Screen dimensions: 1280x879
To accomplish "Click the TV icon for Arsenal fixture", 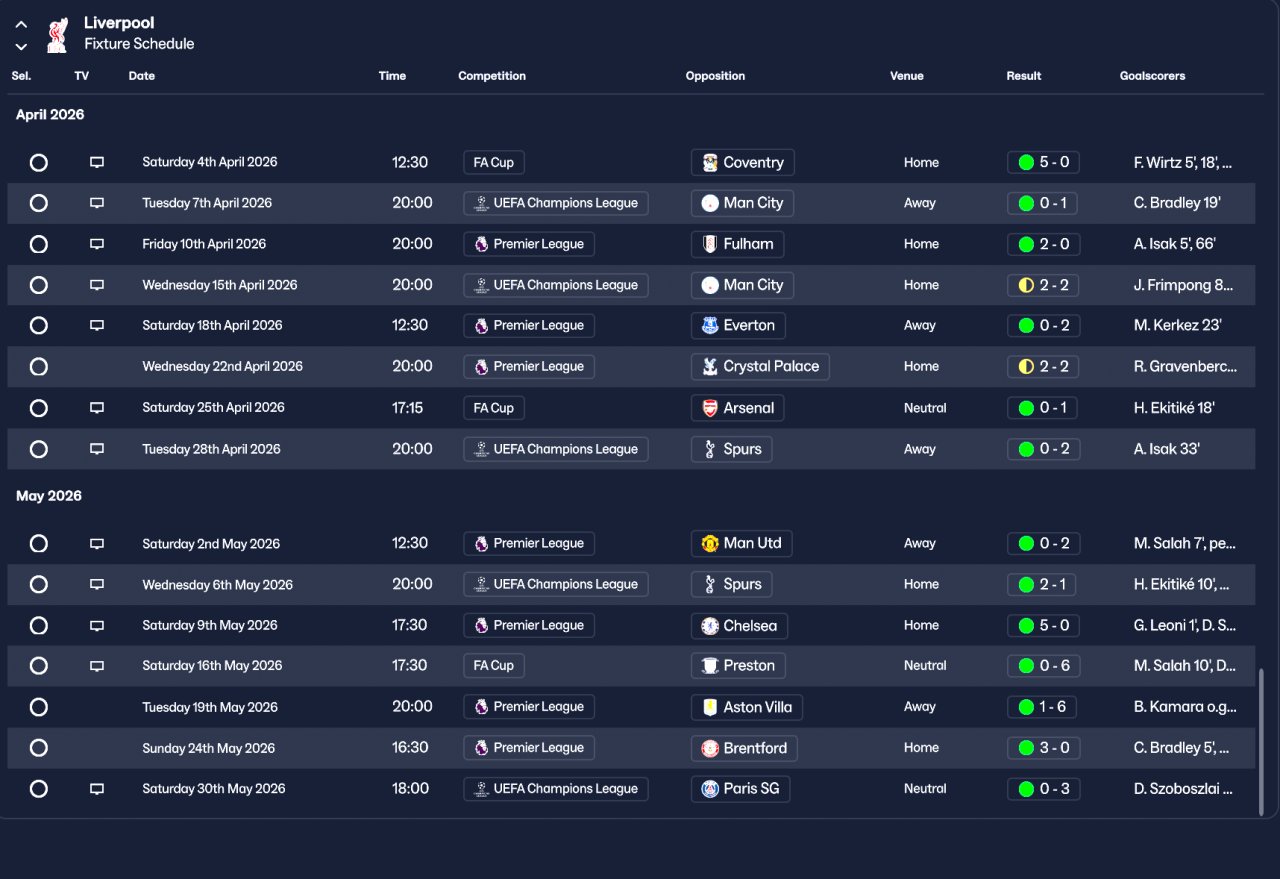I will click(x=97, y=408).
